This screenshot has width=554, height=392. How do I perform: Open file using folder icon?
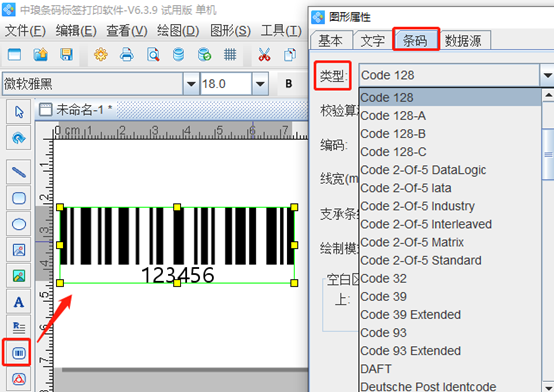(x=40, y=55)
